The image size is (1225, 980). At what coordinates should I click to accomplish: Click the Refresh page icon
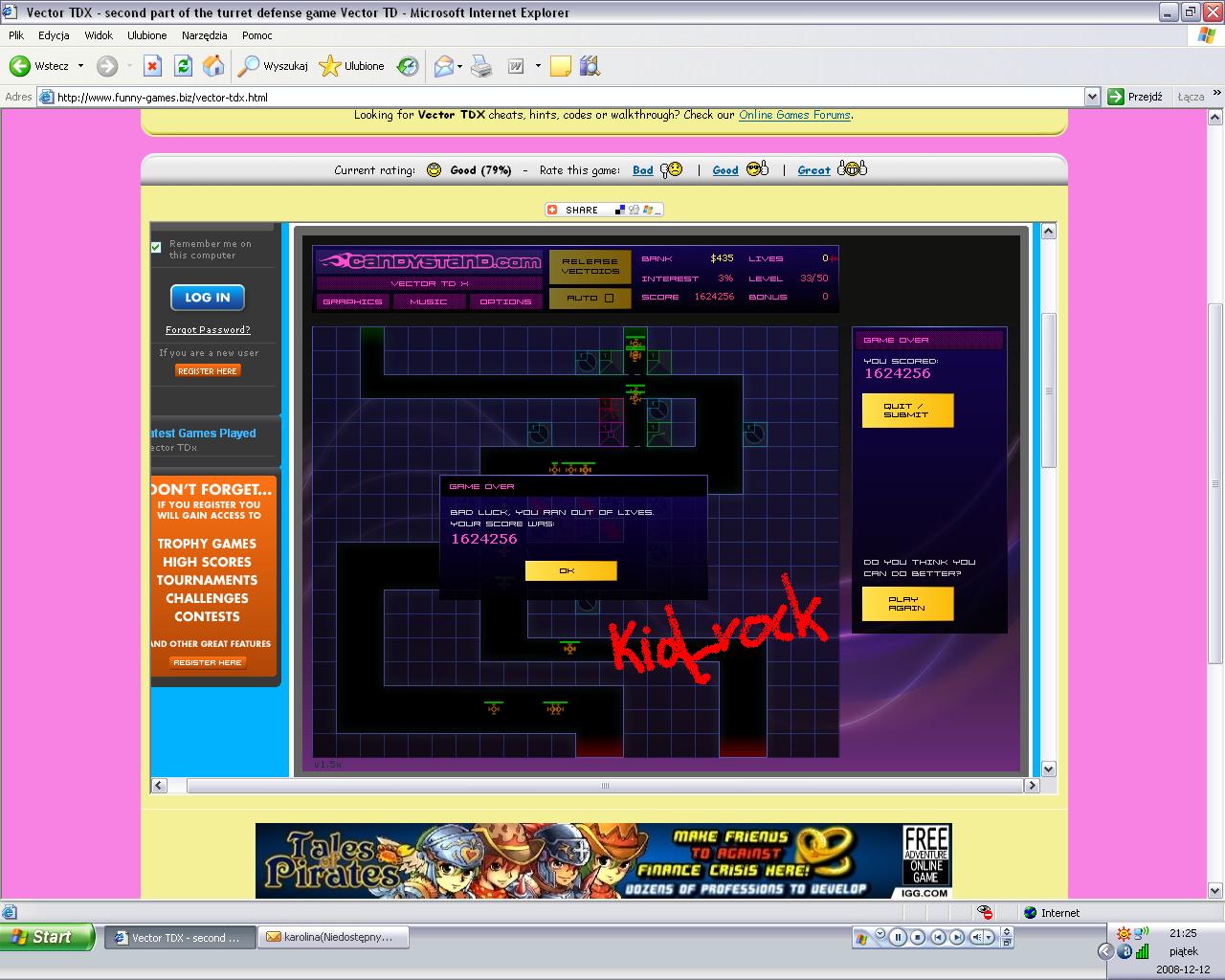click(183, 66)
